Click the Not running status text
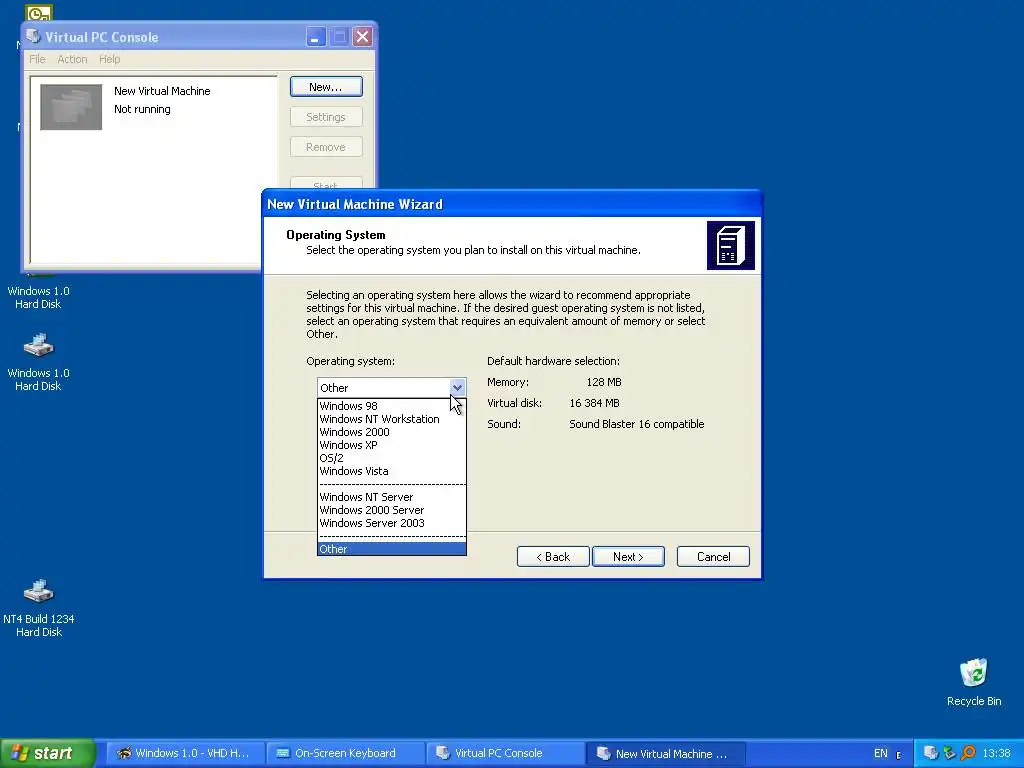 142,109
